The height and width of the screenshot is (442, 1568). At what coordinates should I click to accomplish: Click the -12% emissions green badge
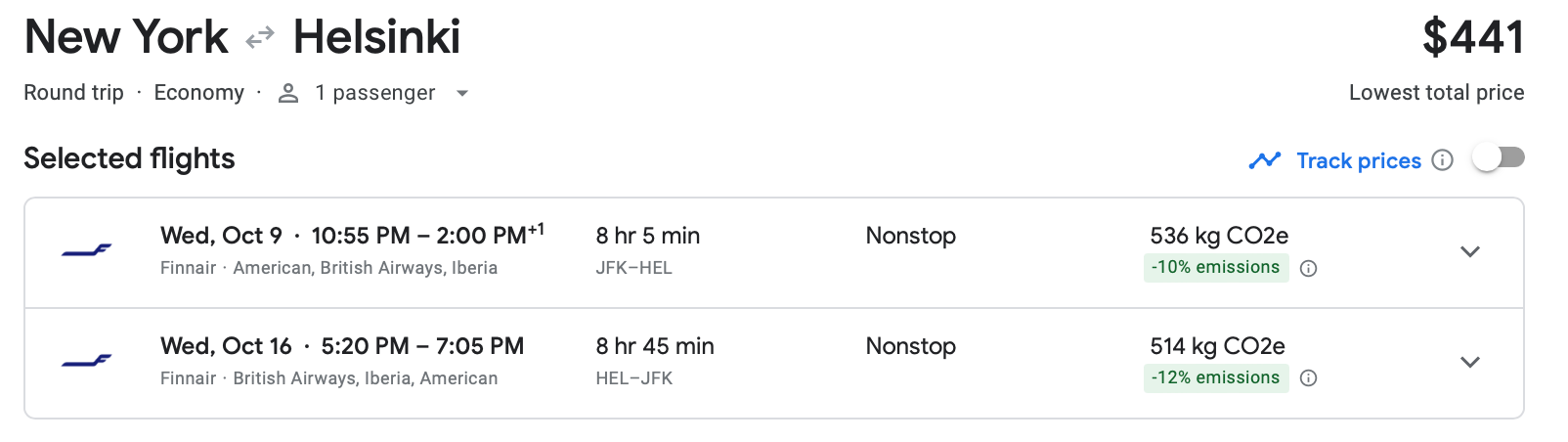(x=1216, y=377)
